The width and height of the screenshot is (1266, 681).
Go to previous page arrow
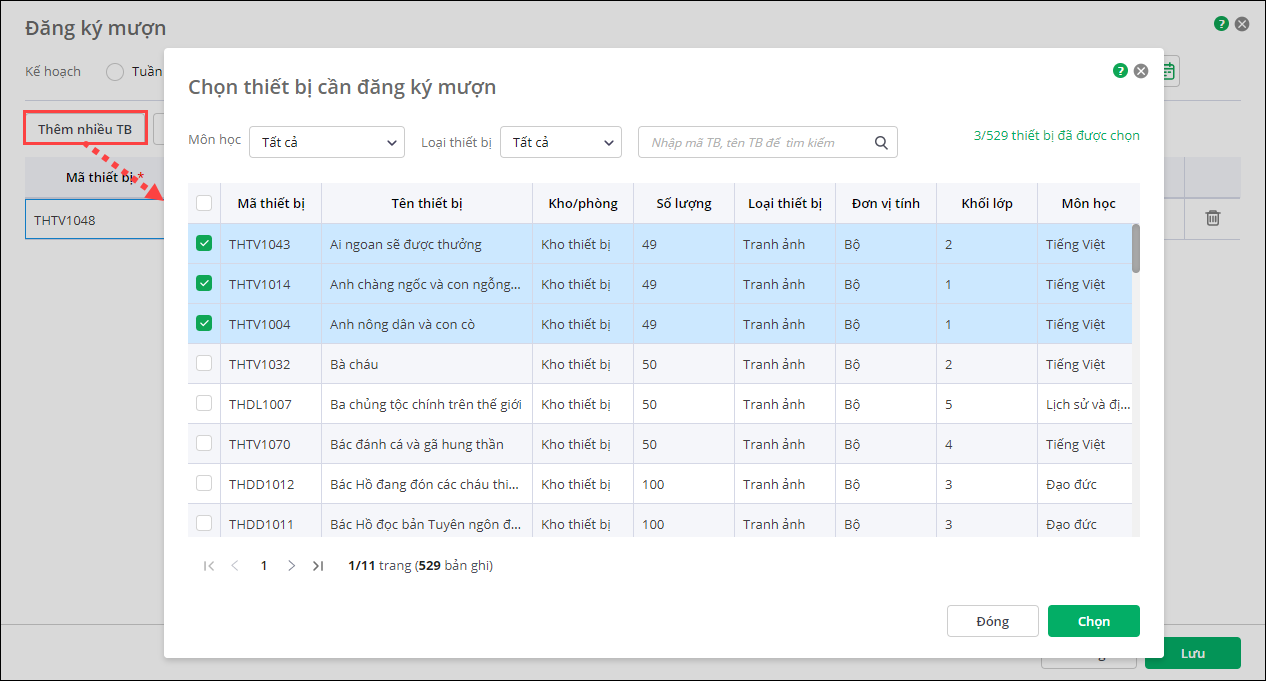point(235,566)
